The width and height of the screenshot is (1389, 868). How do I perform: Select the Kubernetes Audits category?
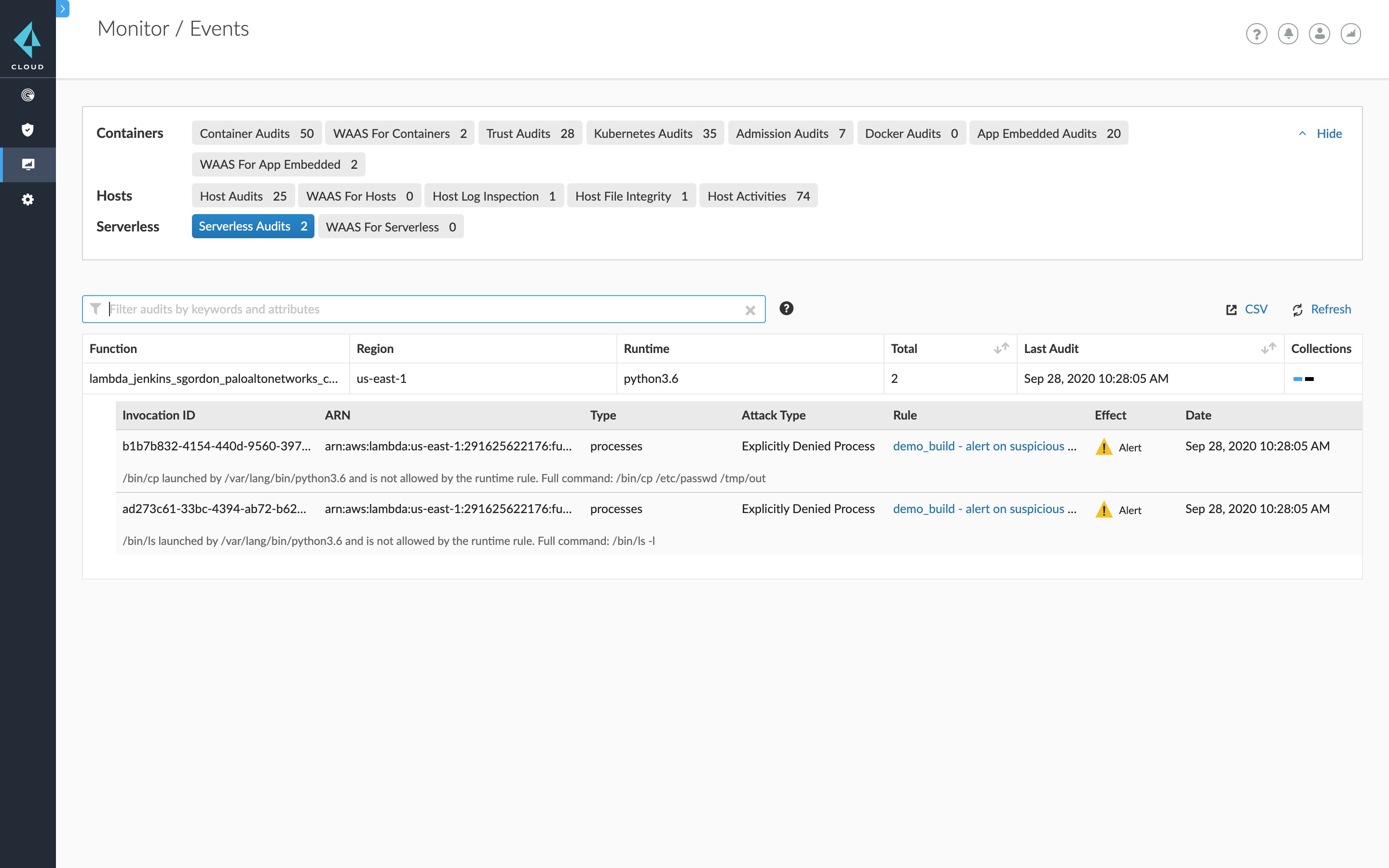tap(654, 133)
